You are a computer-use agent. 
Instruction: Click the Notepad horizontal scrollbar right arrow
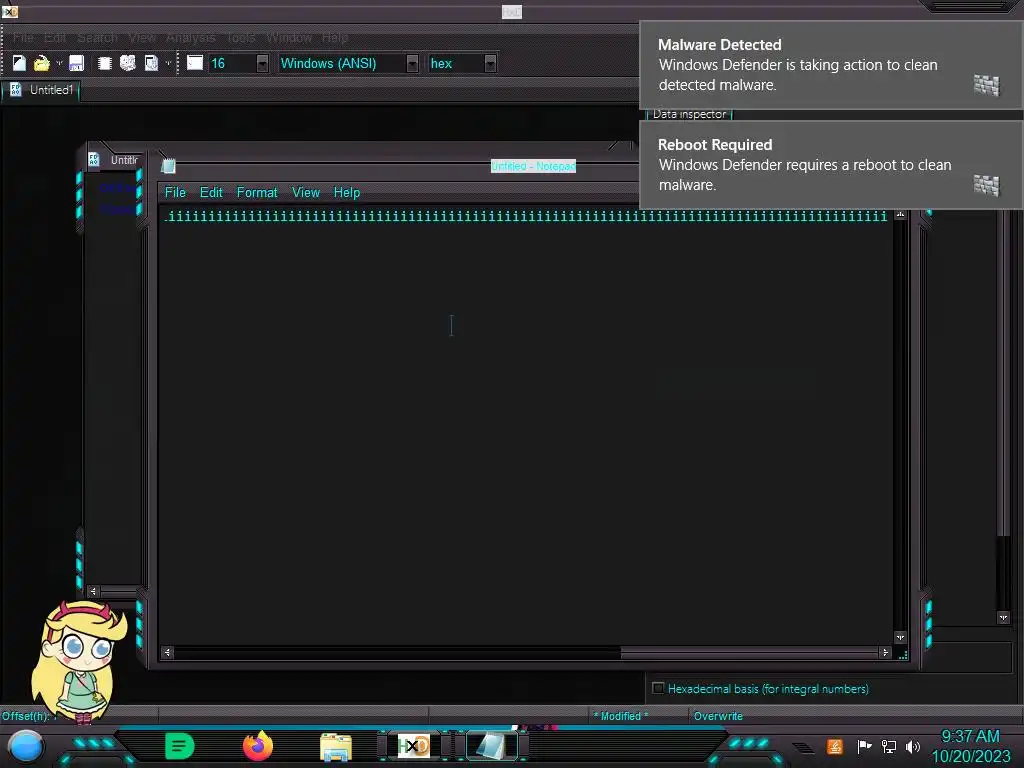point(885,652)
